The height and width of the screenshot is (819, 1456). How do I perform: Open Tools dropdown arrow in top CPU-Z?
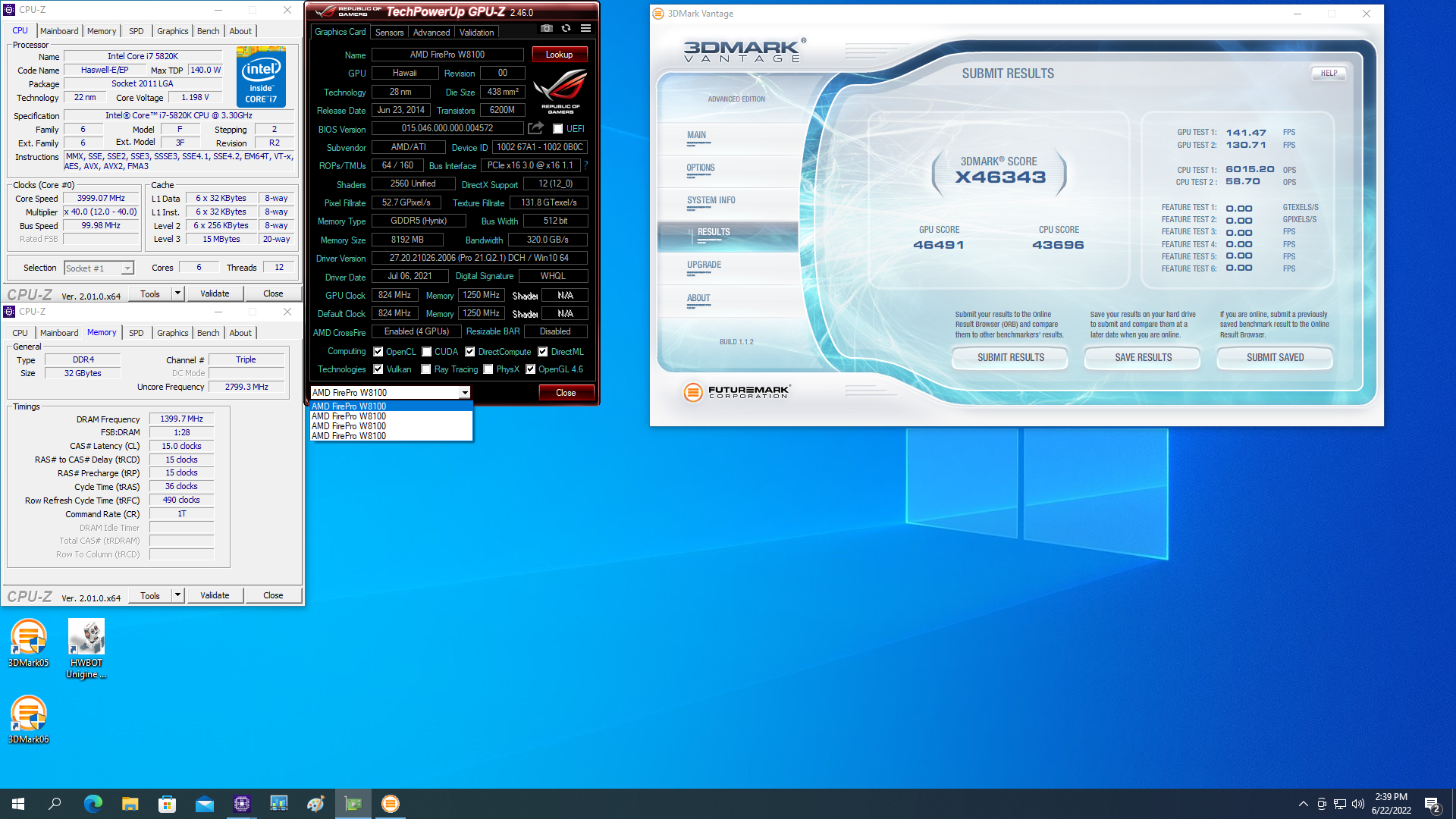click(177, 293)
